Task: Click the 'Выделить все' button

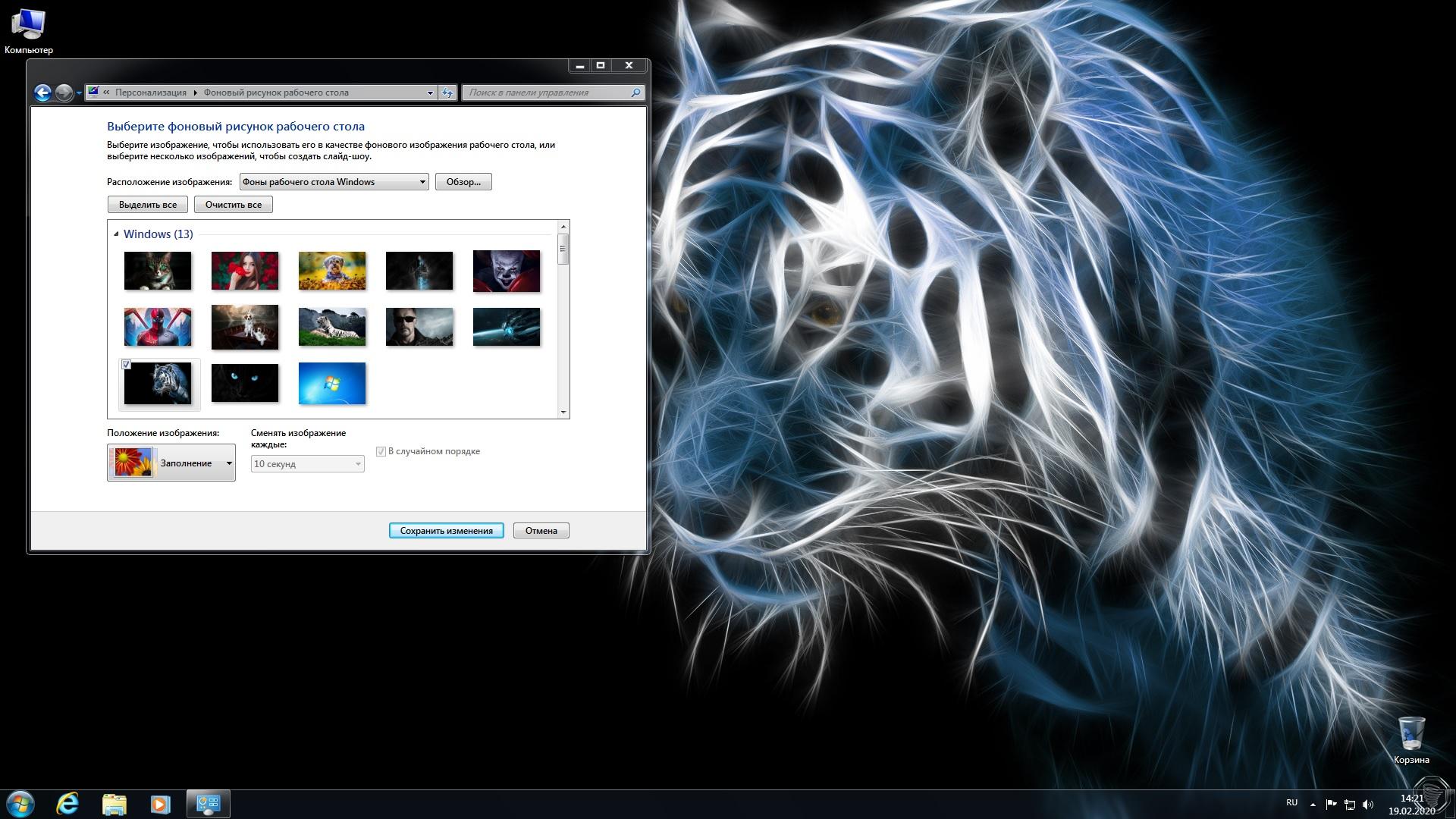Action: click(x=148, y=205)
